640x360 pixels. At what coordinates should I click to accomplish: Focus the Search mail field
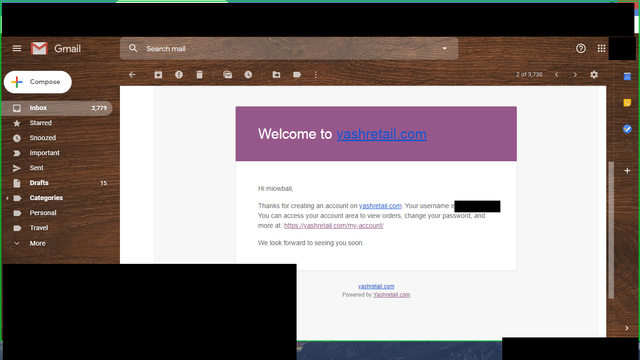(289, 49)
